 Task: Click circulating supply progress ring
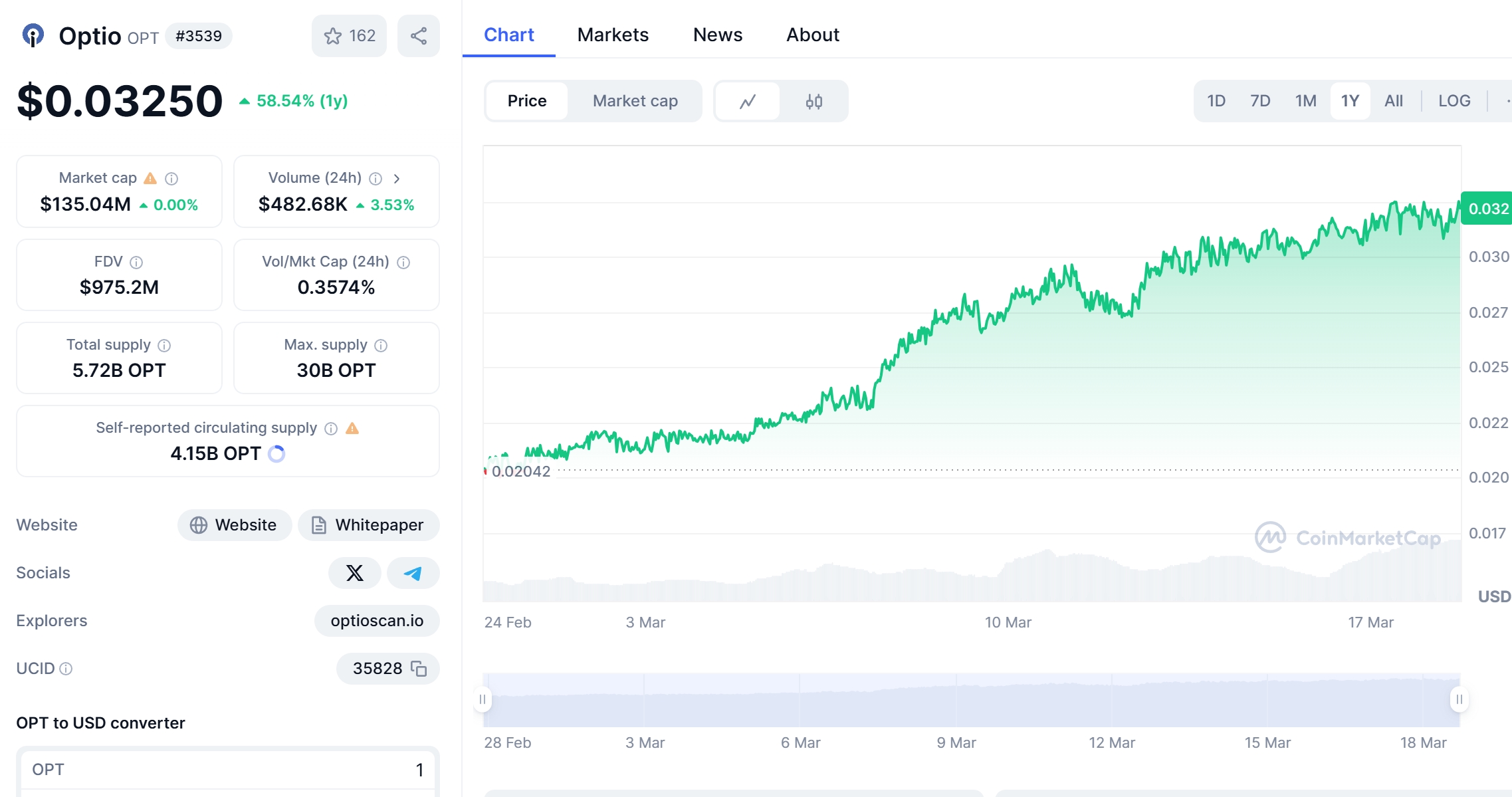coord(276,453)
